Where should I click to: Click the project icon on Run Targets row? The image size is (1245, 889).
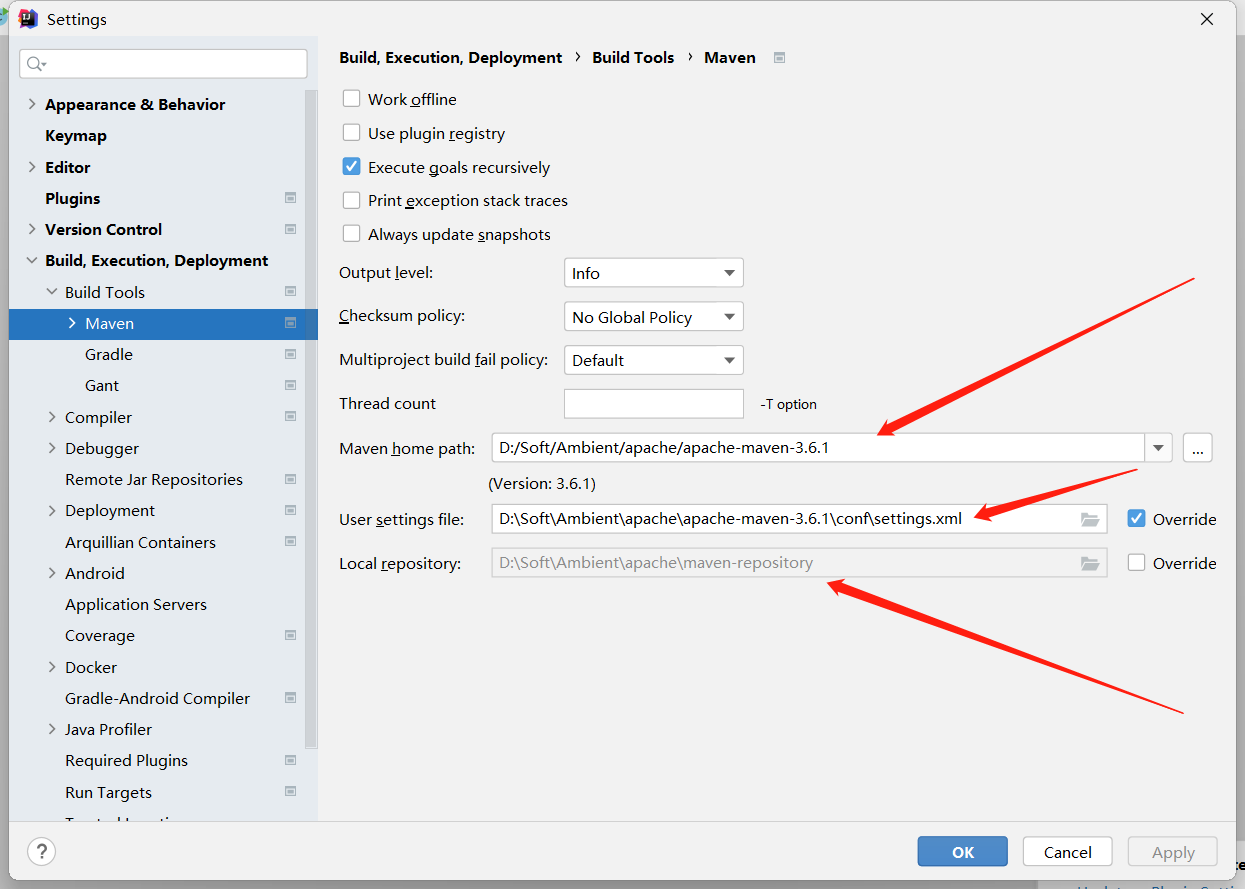(x=290, y=792)
